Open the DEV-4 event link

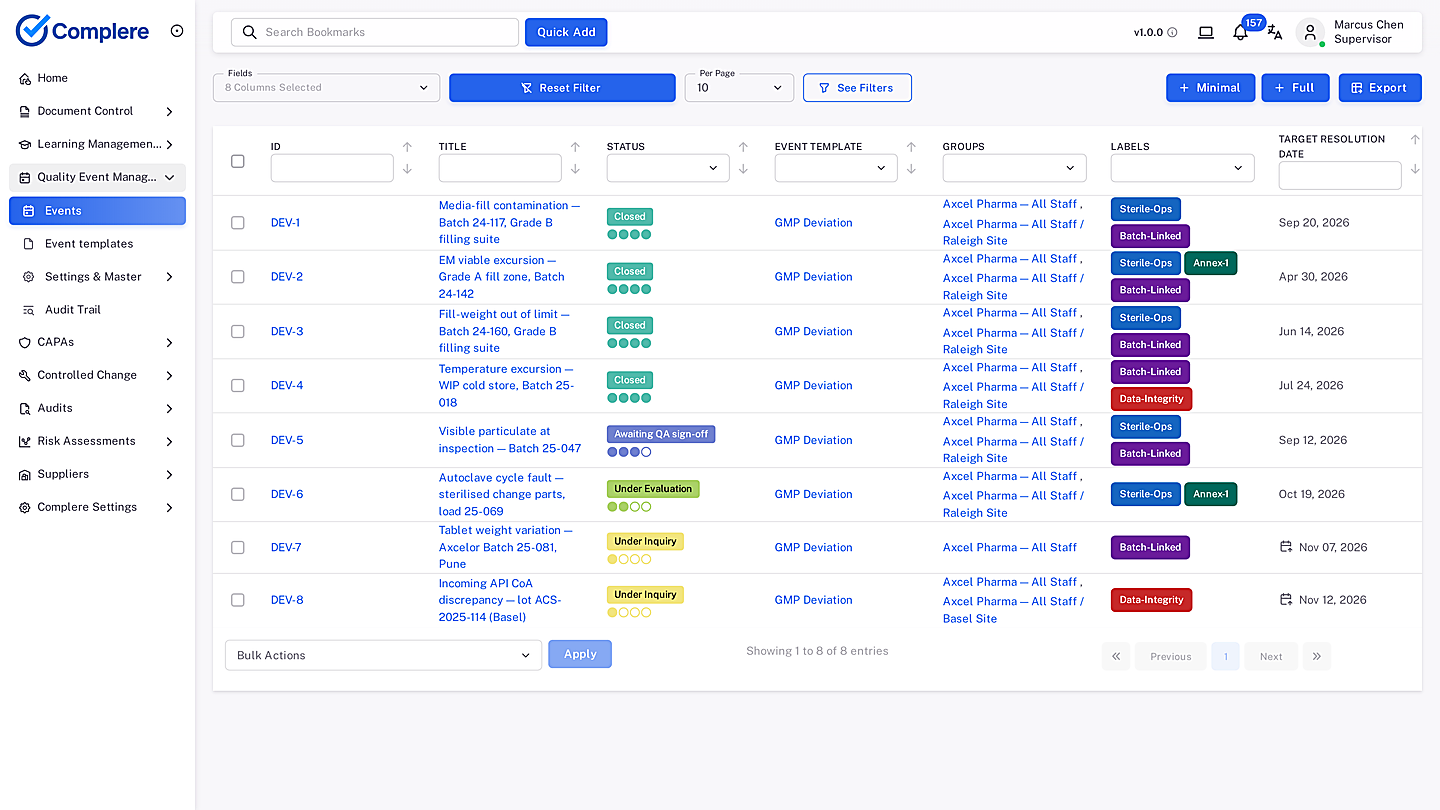[287, 385]
